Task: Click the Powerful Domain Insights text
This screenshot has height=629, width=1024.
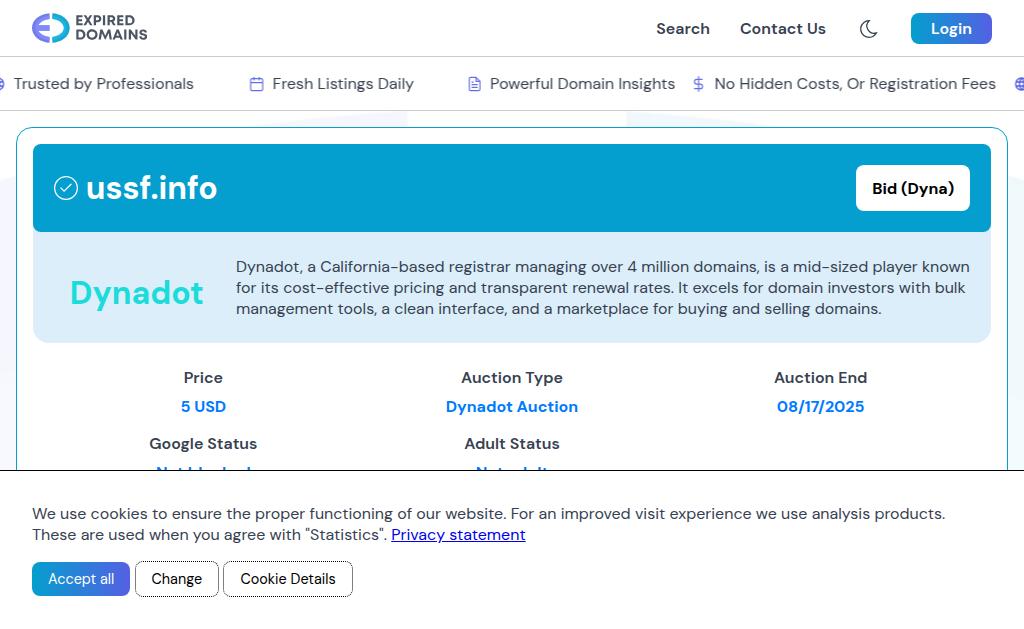Action: [582, 84]
